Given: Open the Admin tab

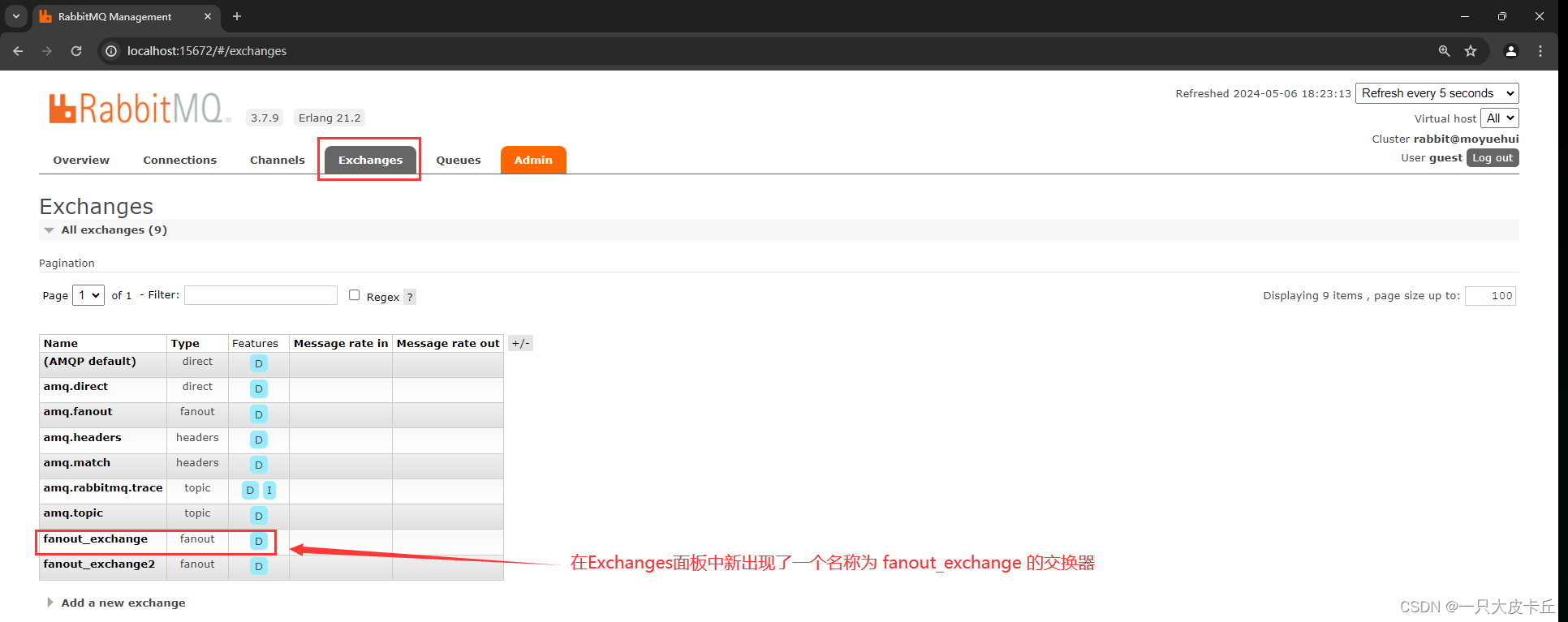Looking at the screenshot, I should coord(533,160).
